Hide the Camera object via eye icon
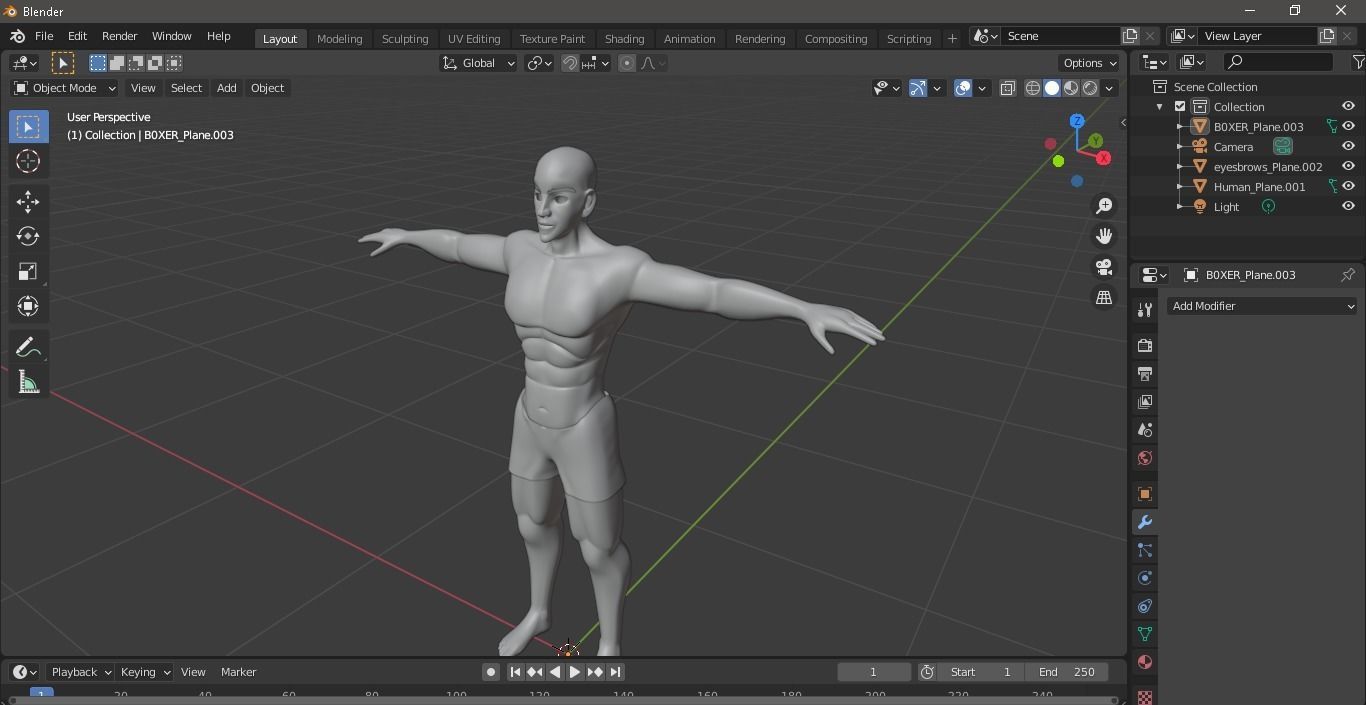 [x=1348, y=147]
